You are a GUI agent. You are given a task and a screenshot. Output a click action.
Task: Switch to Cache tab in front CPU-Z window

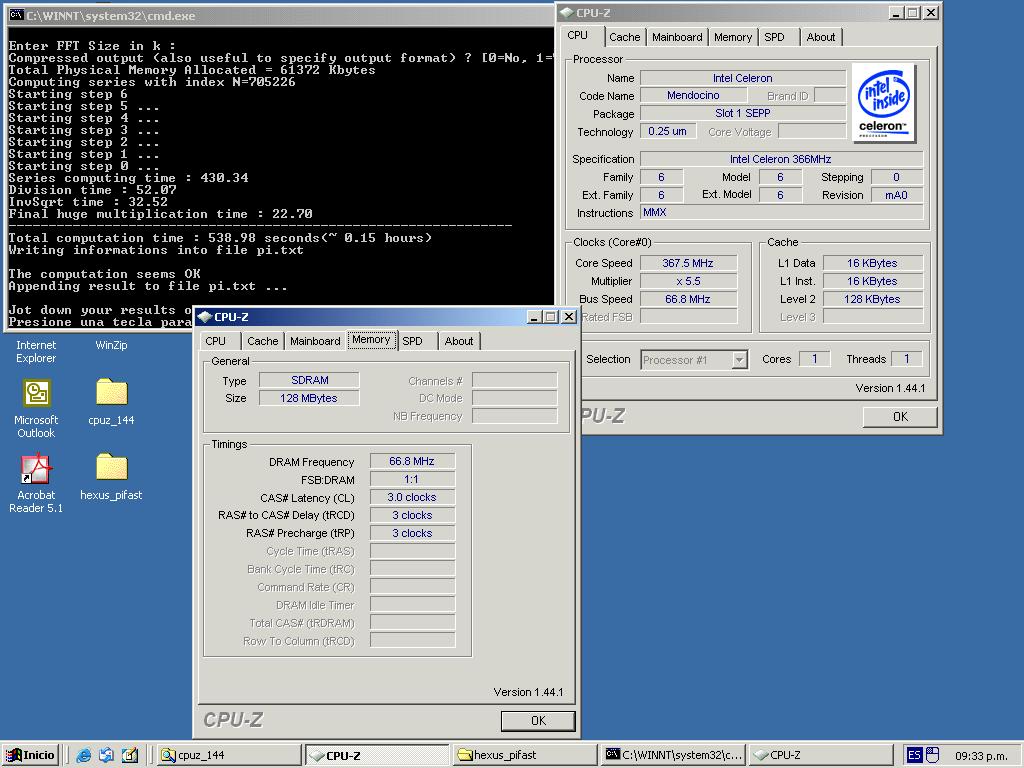click(x=263, y=341)
